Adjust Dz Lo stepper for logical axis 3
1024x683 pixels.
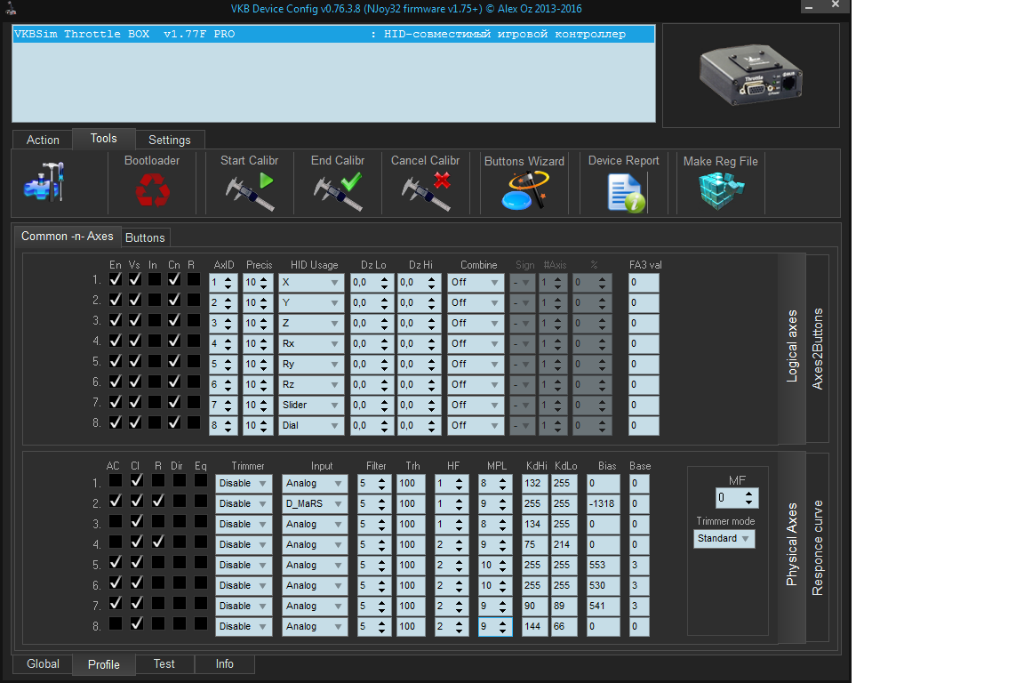point(384,323)
